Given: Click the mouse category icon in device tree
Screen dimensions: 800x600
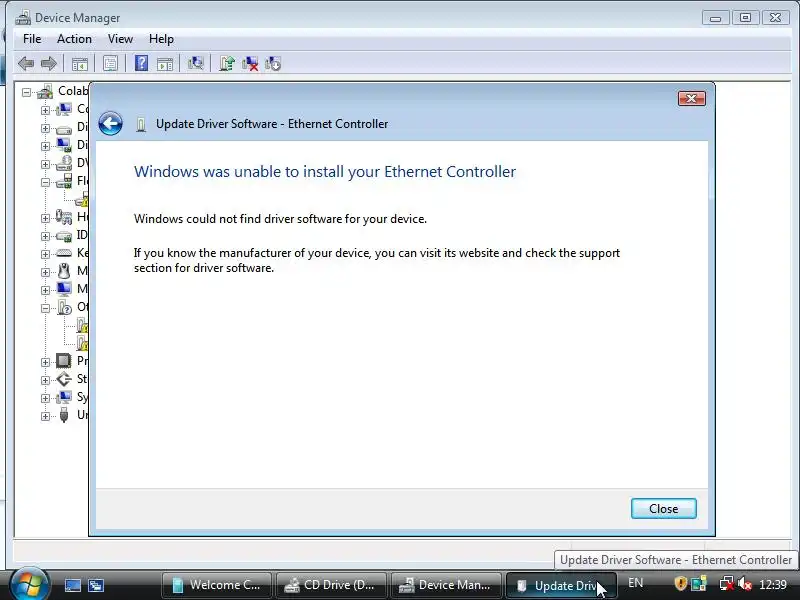Looking at the screenshot, I should pyautogui.click(x=64, y=271).
